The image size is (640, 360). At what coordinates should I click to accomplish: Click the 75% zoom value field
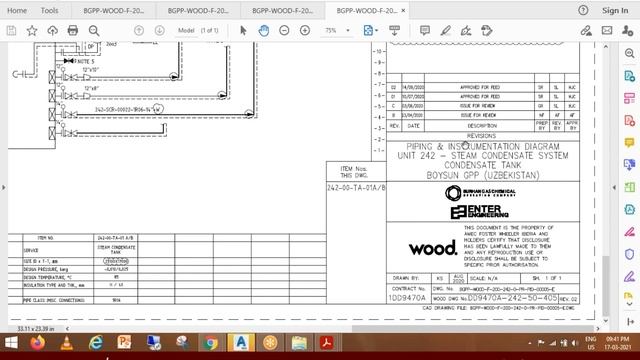[331, 31]
